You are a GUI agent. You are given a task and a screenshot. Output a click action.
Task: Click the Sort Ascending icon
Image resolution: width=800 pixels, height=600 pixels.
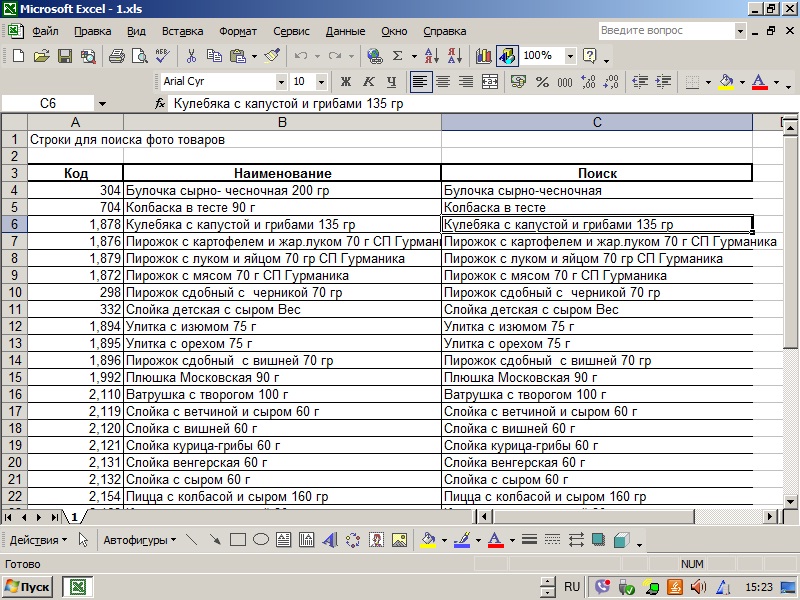(x=431, y=56)
